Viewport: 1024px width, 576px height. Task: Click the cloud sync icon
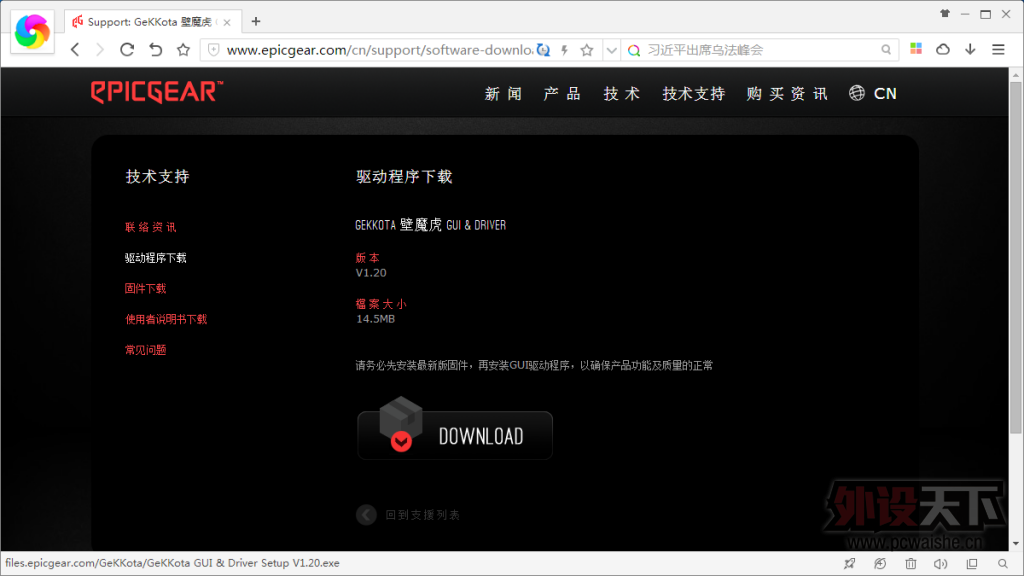pyautogui.click(x=943, y=50)
